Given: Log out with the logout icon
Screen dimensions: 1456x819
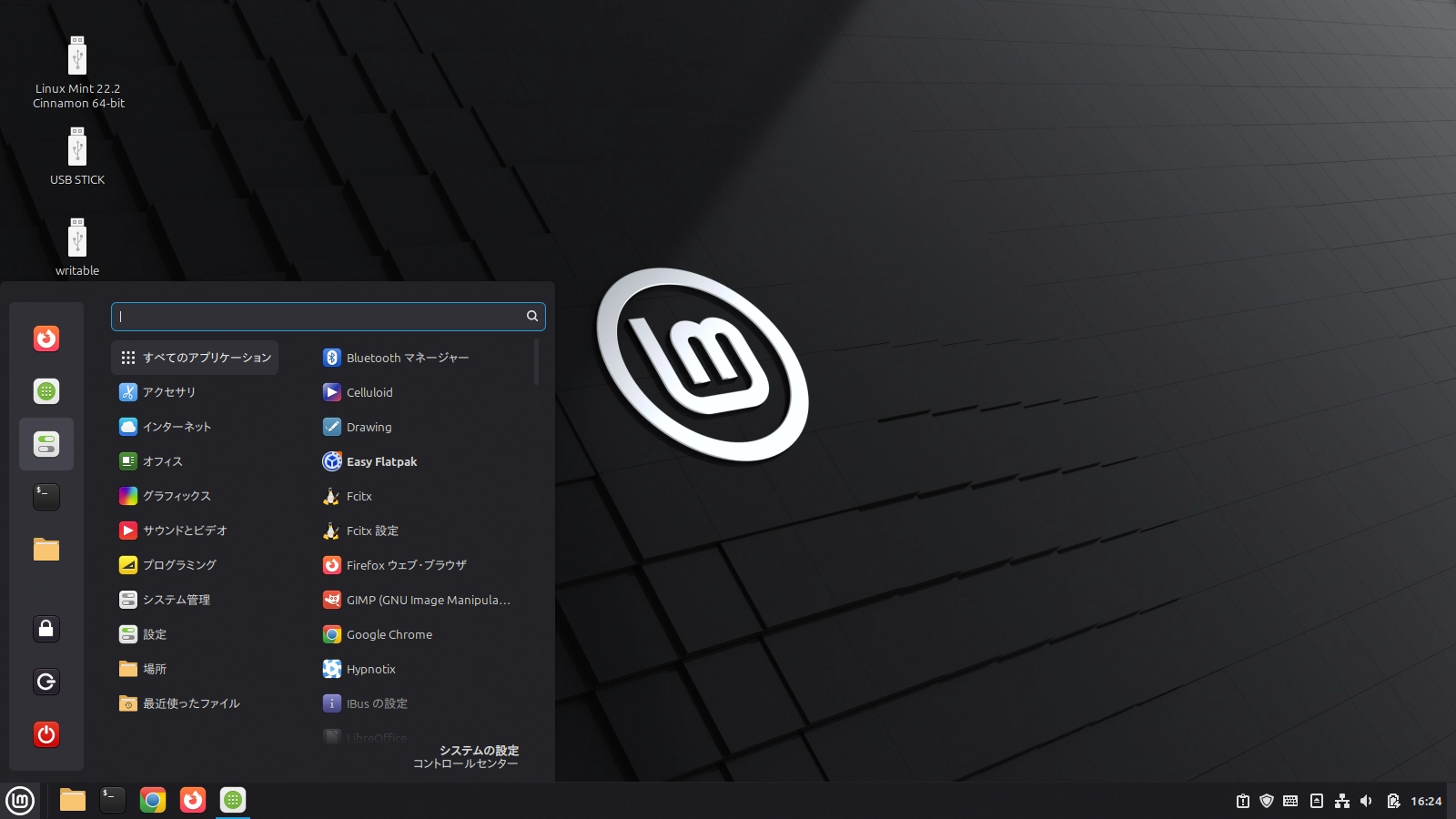Looking at the screenshot, I should coord(46,682).
